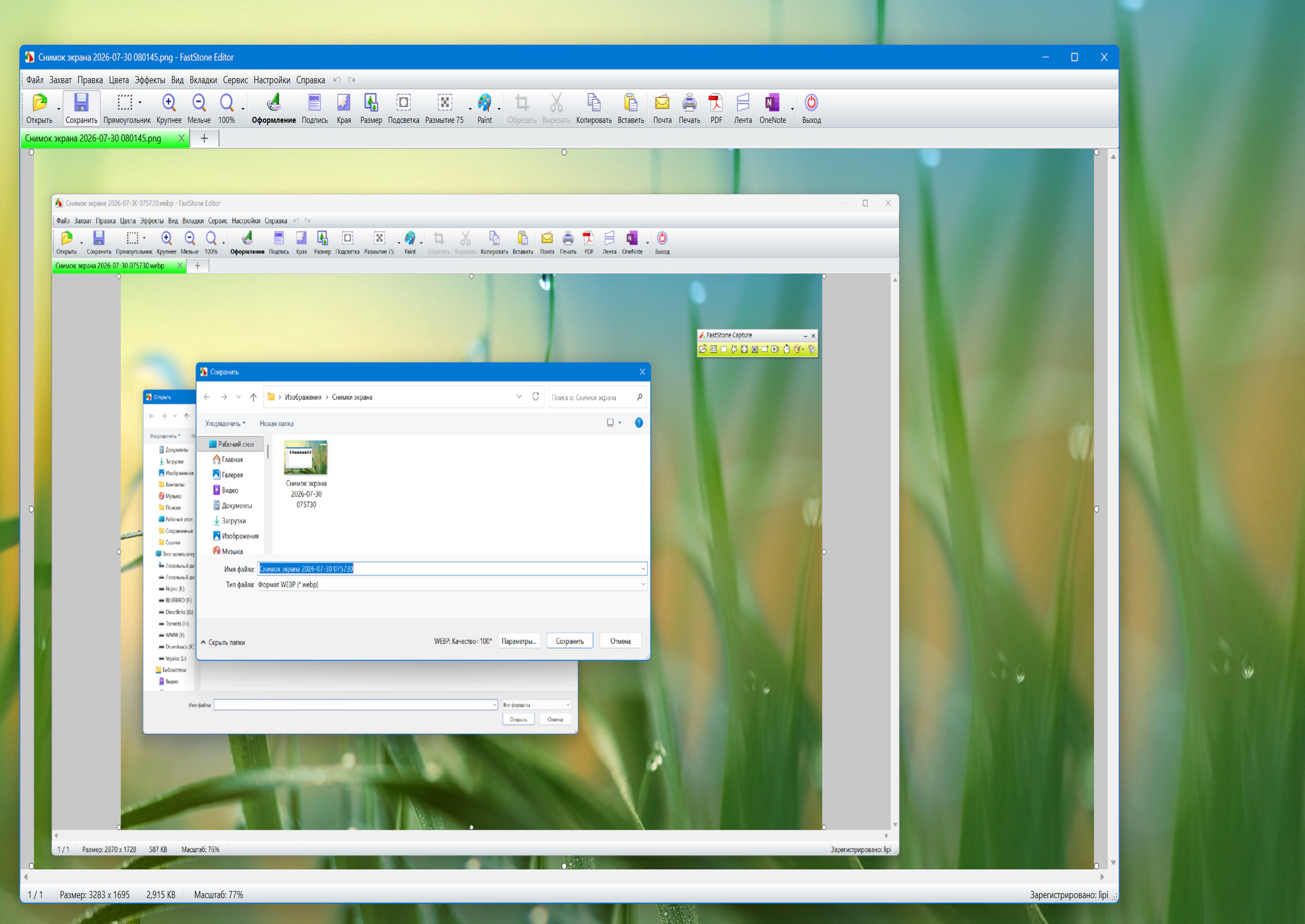Expand the OneNote dropdown arrow
This screenshot has height=924, width=1305.
tap(792, 108)
